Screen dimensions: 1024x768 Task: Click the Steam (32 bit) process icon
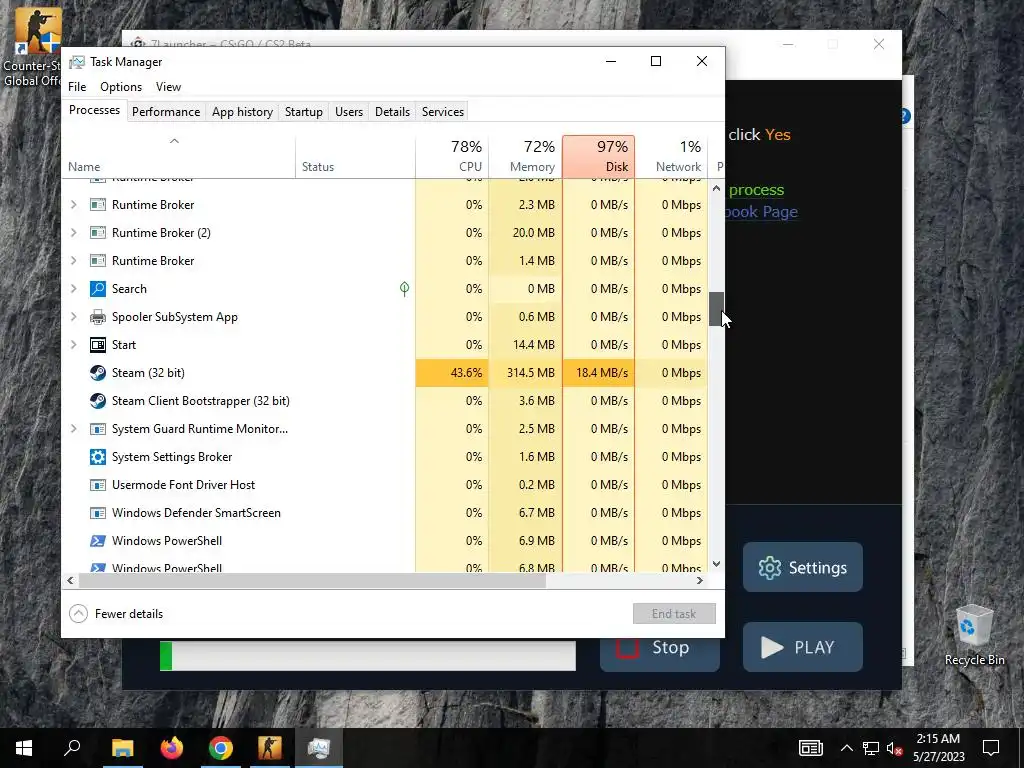point(98,373)
